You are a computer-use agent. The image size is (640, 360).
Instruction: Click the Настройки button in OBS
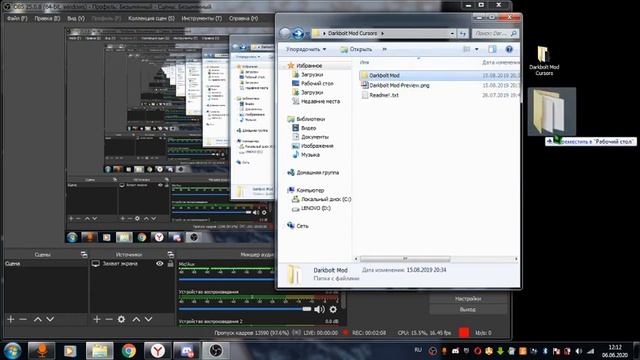point(468,299)
